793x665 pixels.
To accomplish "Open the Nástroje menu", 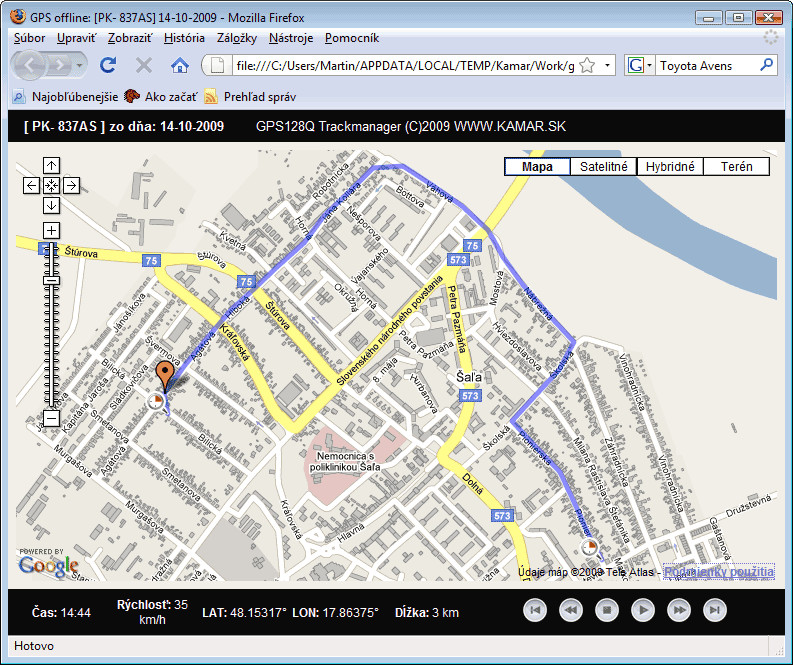I will [x=291, y=38].
